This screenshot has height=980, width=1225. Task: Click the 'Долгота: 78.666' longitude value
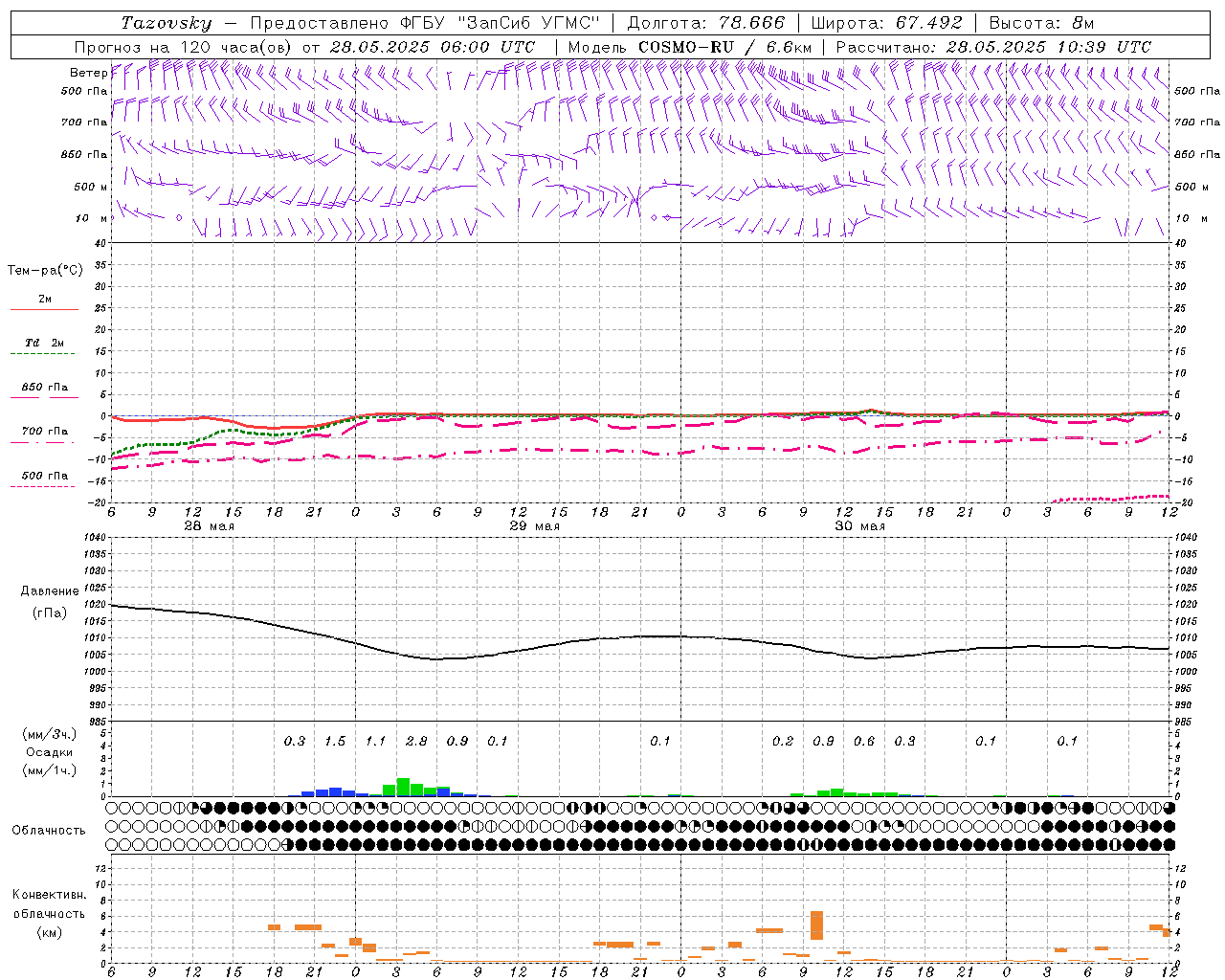pyautogui.click(x=706, y=23)
